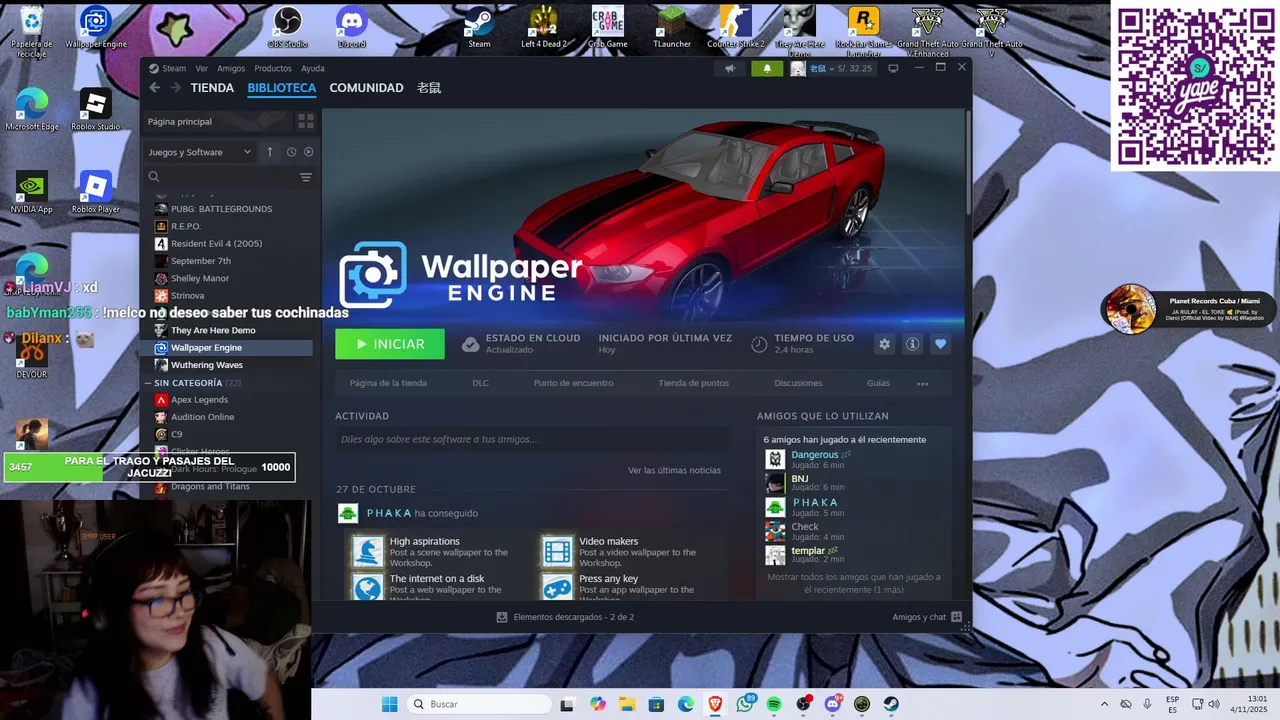
Task: Open the green notifications bell
Action: (x=767, y=68)
